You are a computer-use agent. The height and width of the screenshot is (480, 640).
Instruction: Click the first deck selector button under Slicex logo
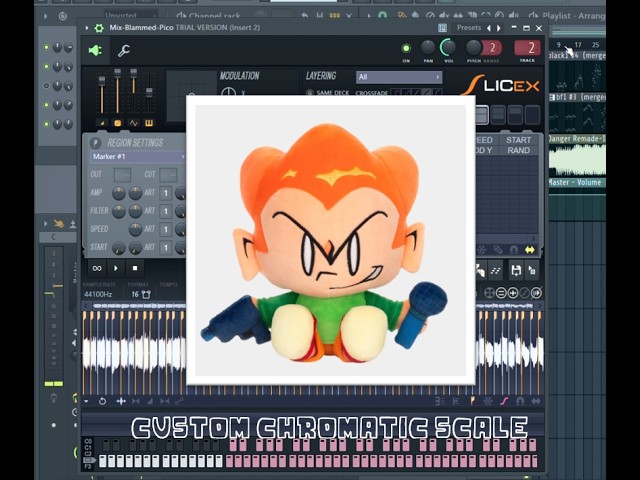tap(481, 115)
